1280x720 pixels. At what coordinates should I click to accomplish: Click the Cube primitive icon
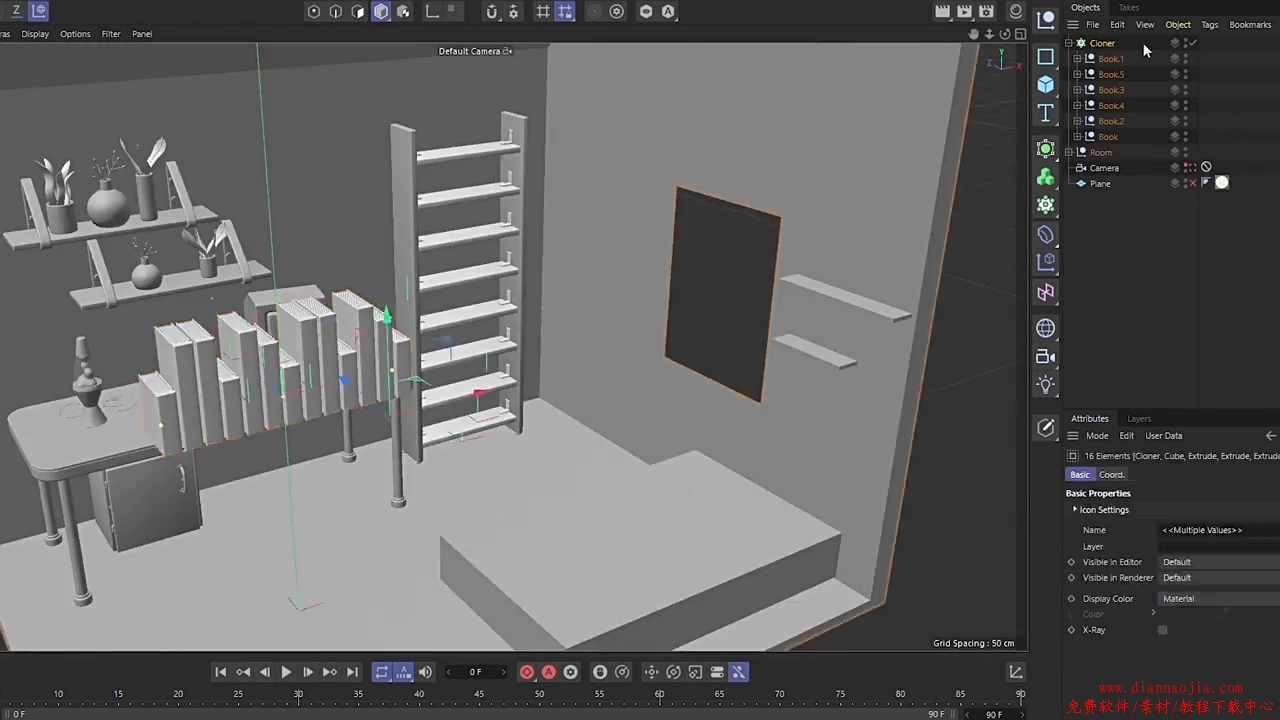(1046, 85)
